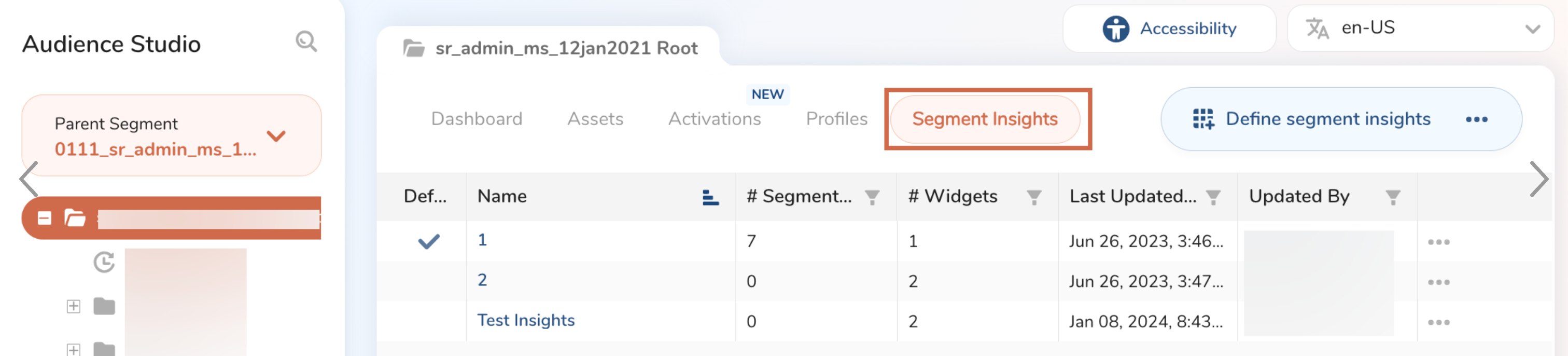The image size is (1568, 356).
Task: Expand the first subfolder plus icon
Action: point(74,306)
